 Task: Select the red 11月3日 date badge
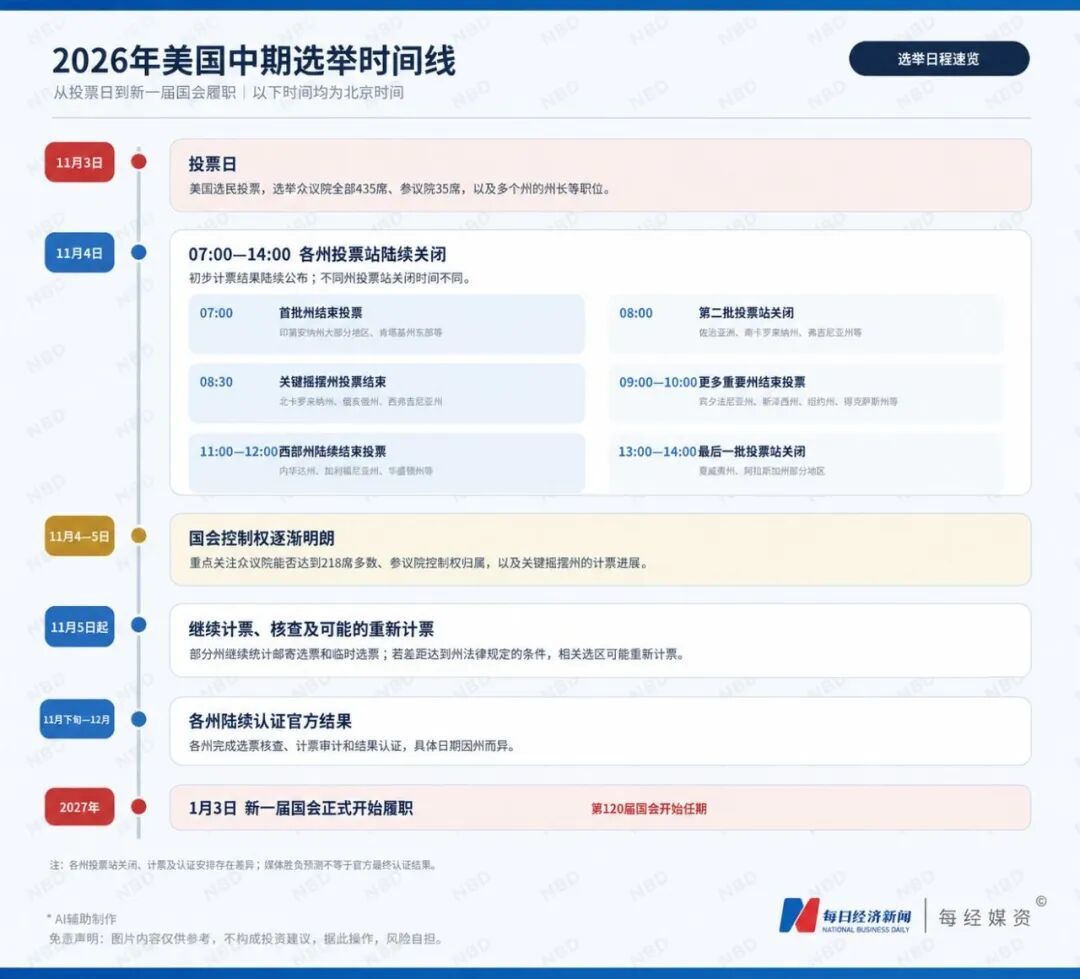(x=79, y=163)
